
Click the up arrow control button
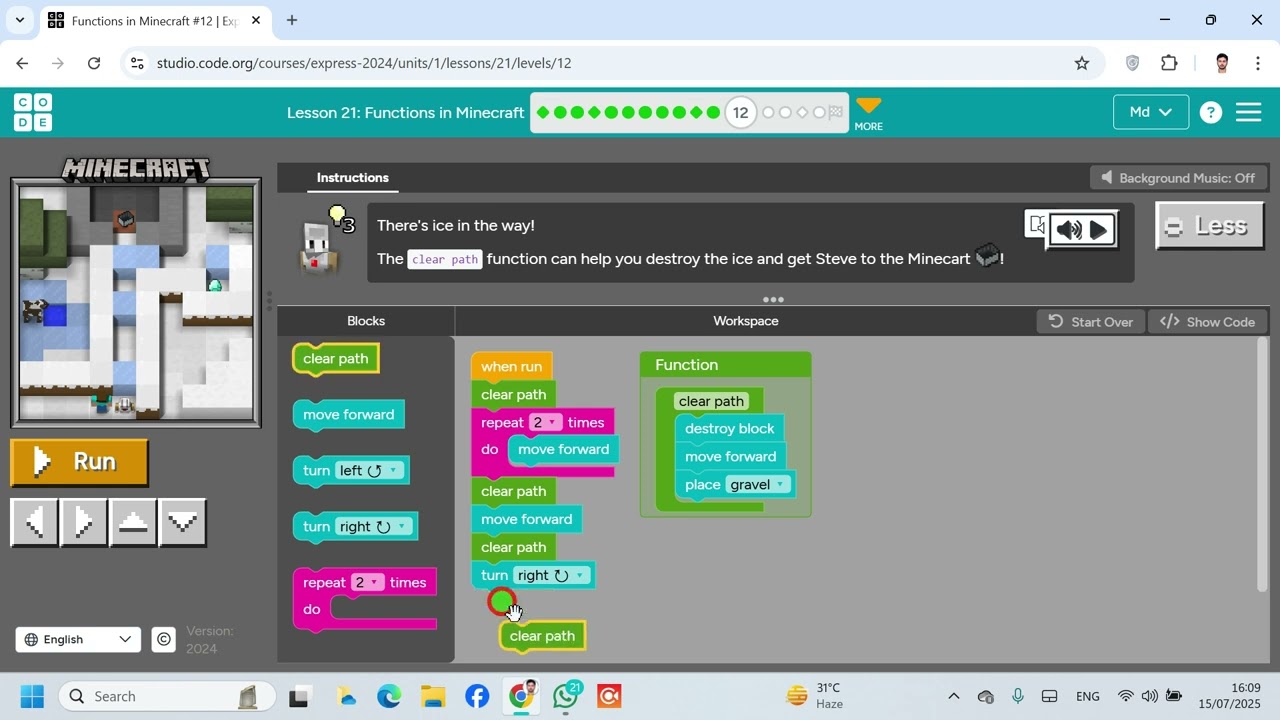pos(133,522)
